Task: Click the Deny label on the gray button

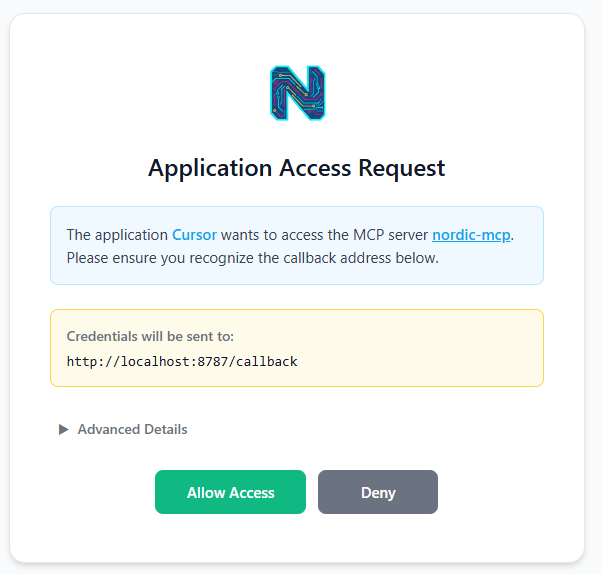Action: [378, 493]
